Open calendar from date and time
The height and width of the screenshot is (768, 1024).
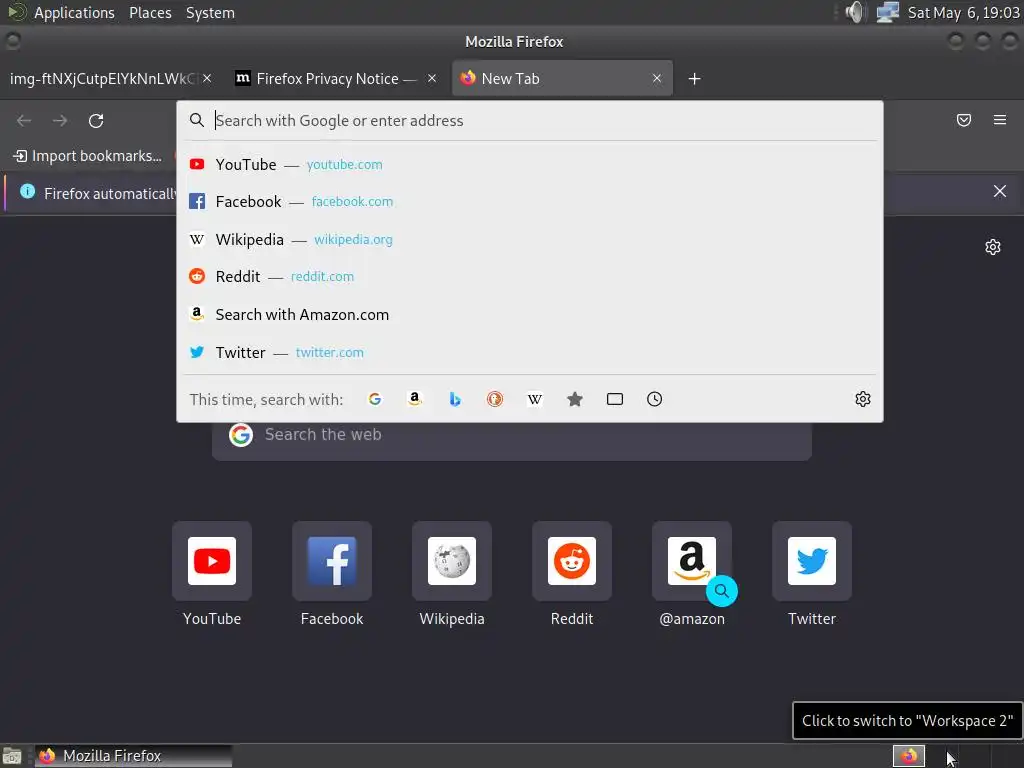point(963,12)
